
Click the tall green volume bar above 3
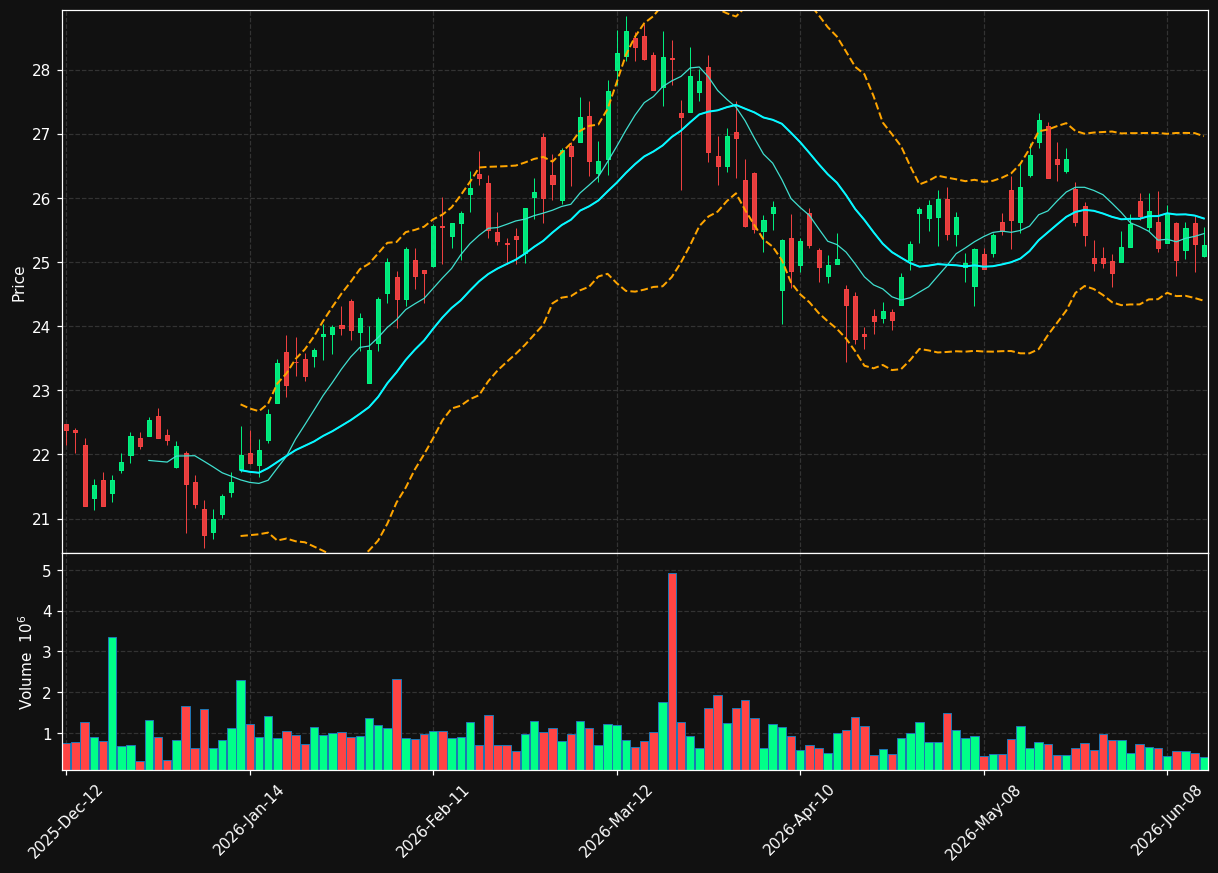pyautogui.click(x=112, y=703)
